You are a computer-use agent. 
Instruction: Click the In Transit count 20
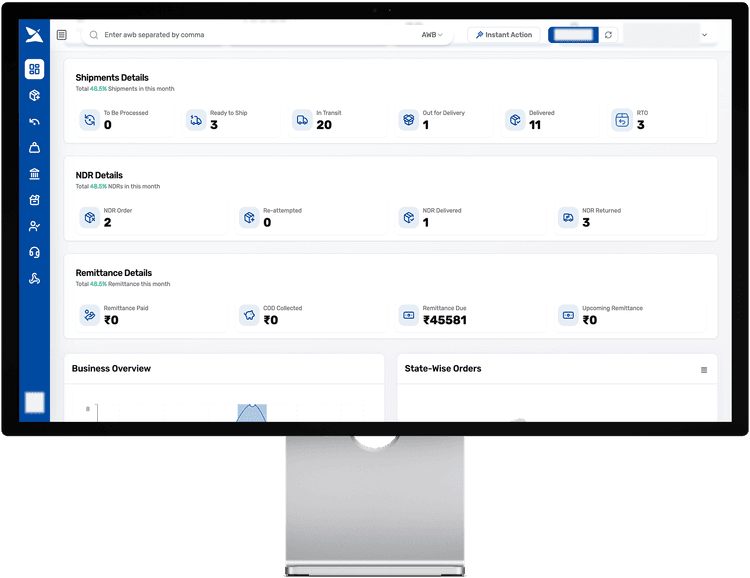324,125
